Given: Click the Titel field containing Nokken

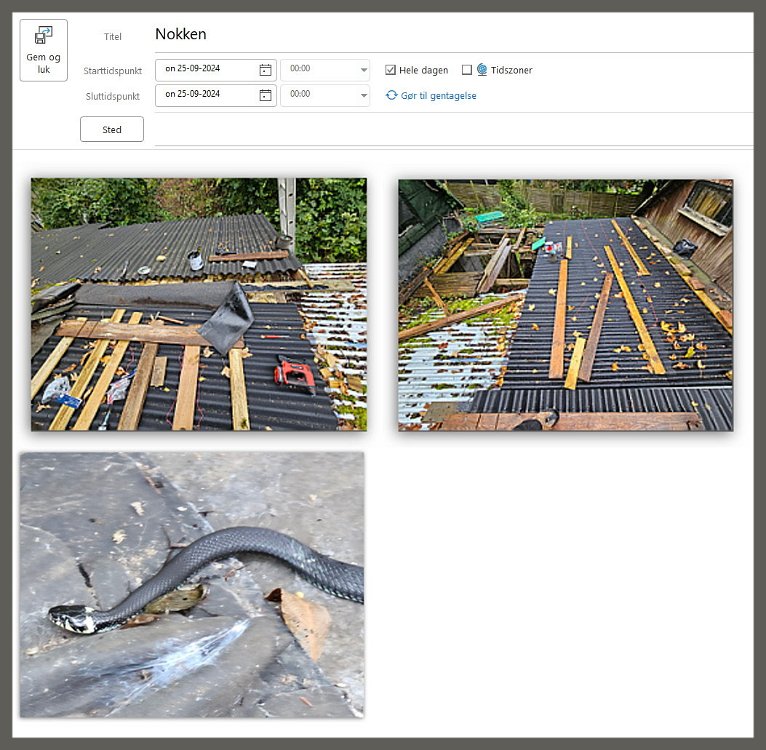Looking at the screenshot, I should click(x=450, y=35).
